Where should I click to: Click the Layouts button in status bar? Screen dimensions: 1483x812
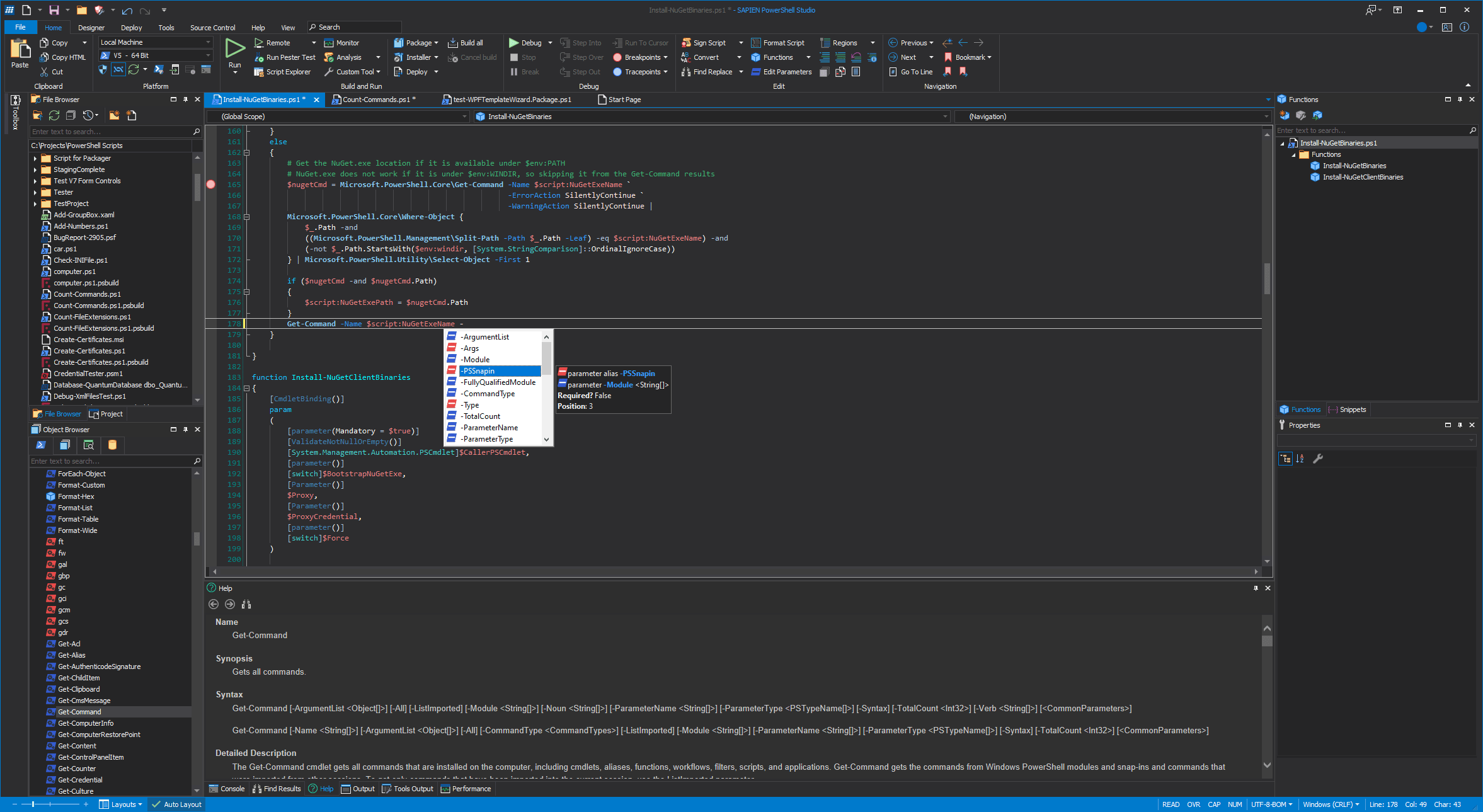point(121,804)
